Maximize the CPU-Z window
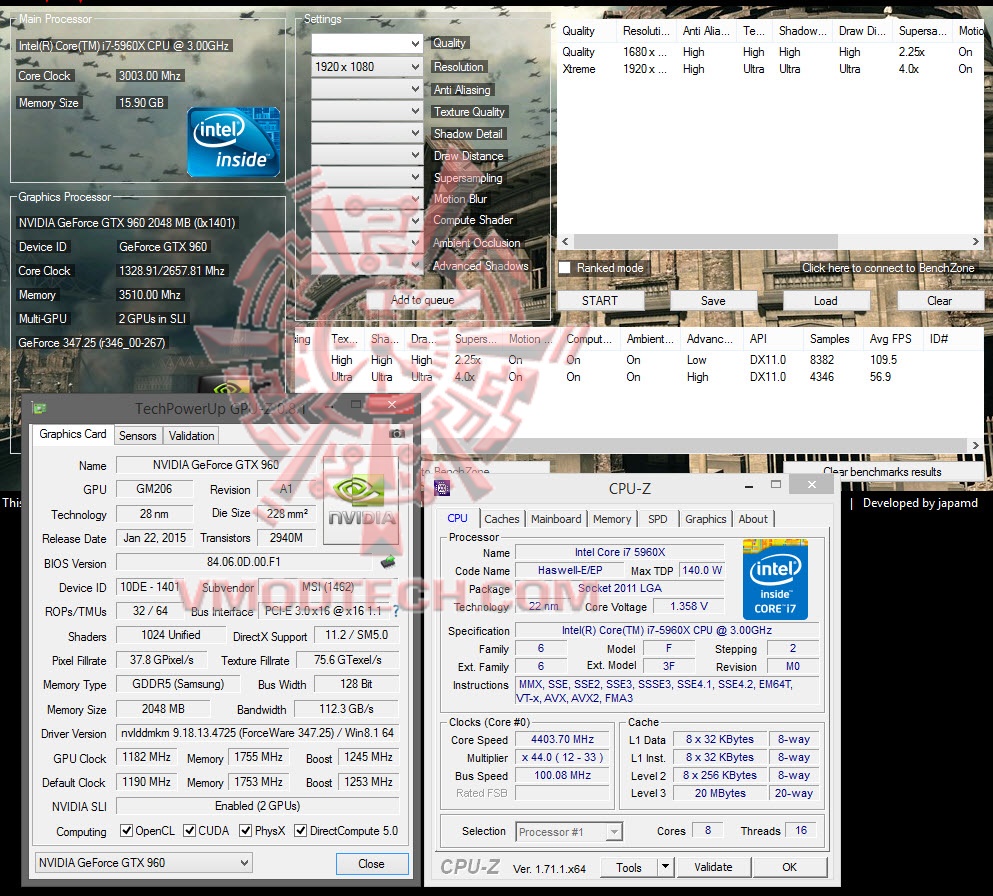 point(776,484)
